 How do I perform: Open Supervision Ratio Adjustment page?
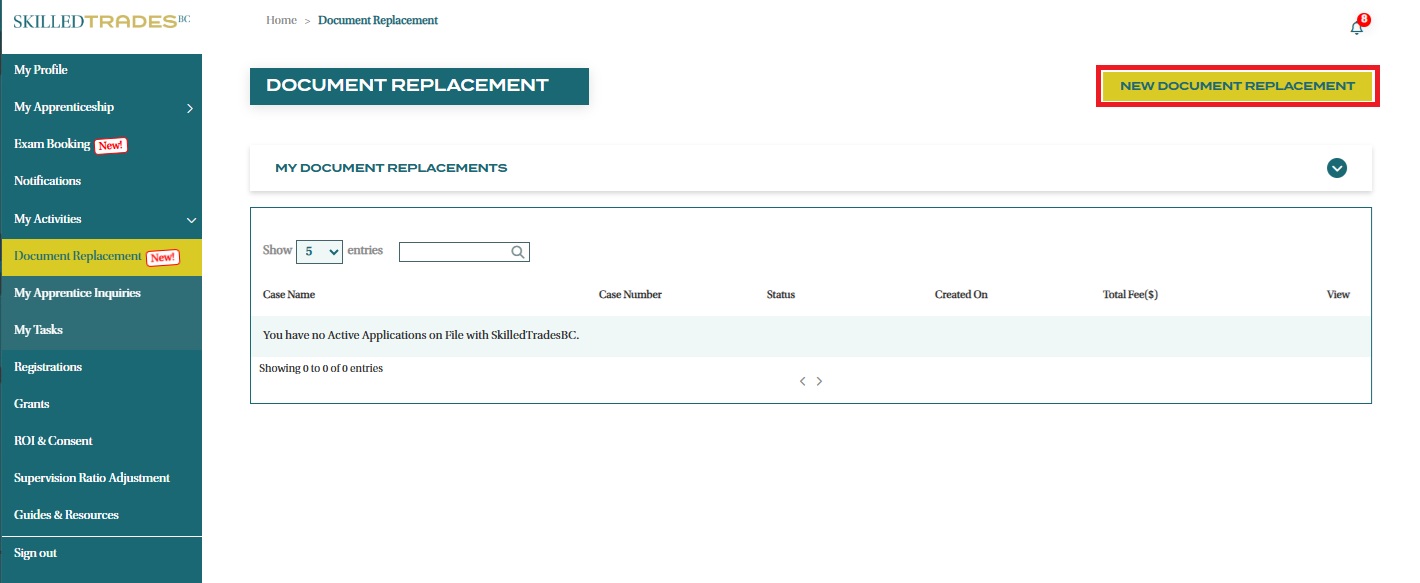[92, 478]
